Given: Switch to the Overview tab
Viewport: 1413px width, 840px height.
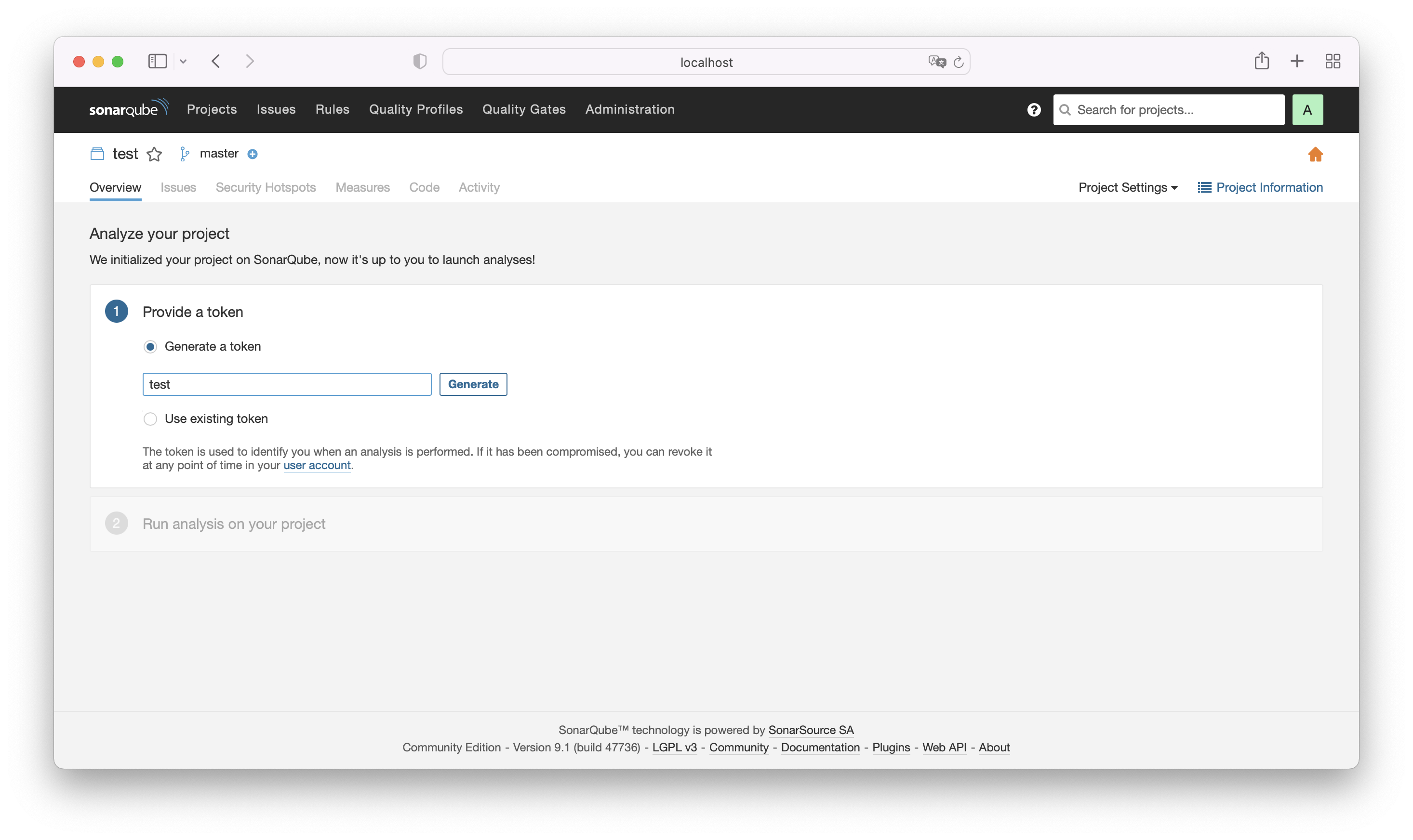Looking at the screenshot, I should point(116,187).
